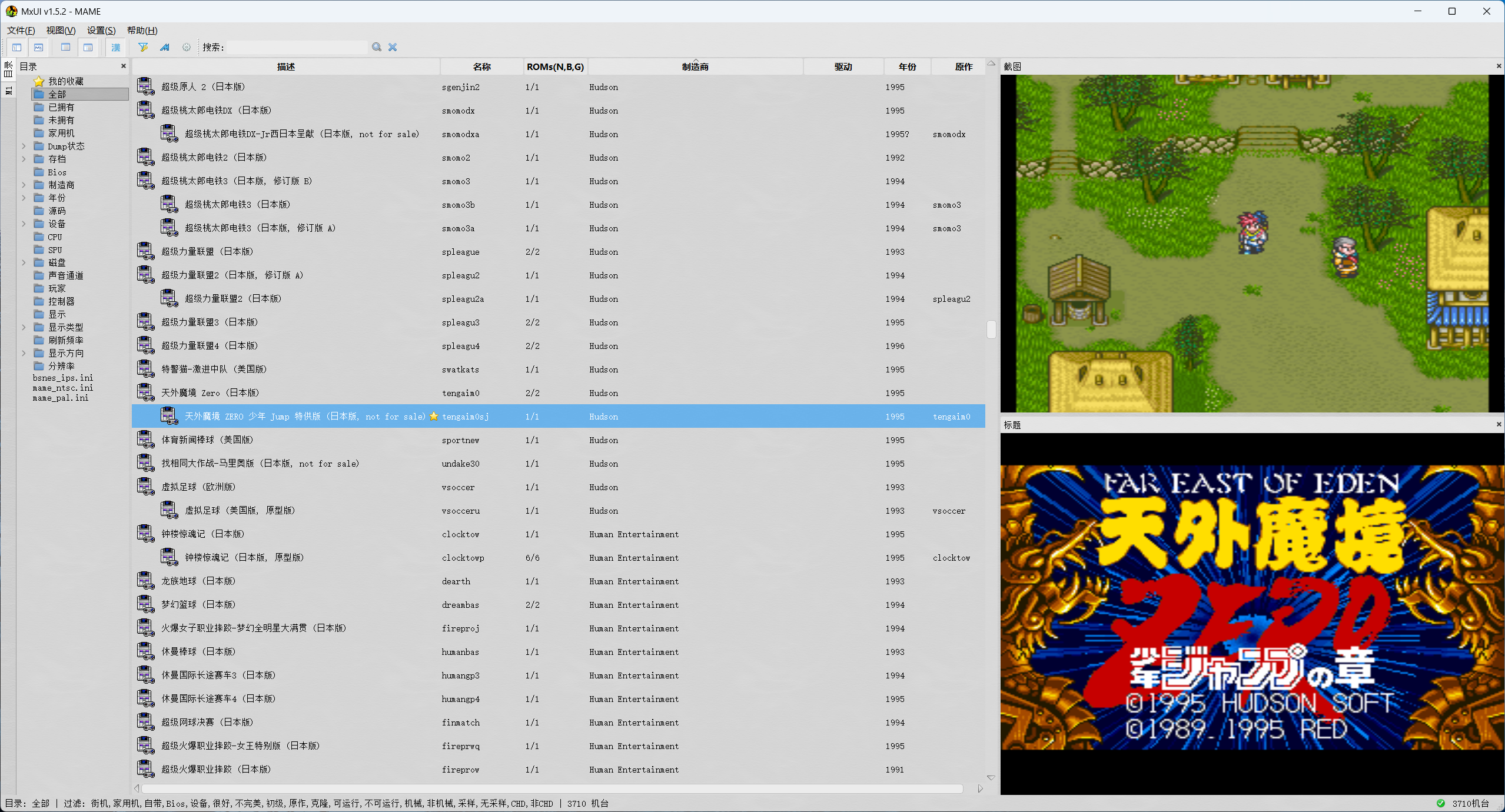The width and height of the screenshot is (1505, 812).
Task: Click the list view toolbar icon
Action: [x=65, y=47]
